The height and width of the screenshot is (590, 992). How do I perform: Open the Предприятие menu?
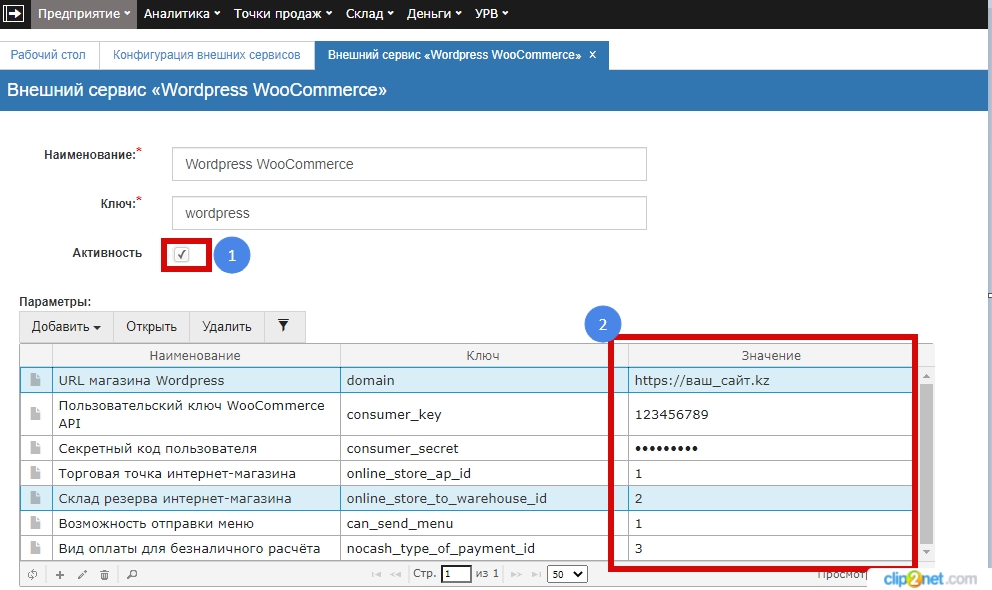[84, 14]
